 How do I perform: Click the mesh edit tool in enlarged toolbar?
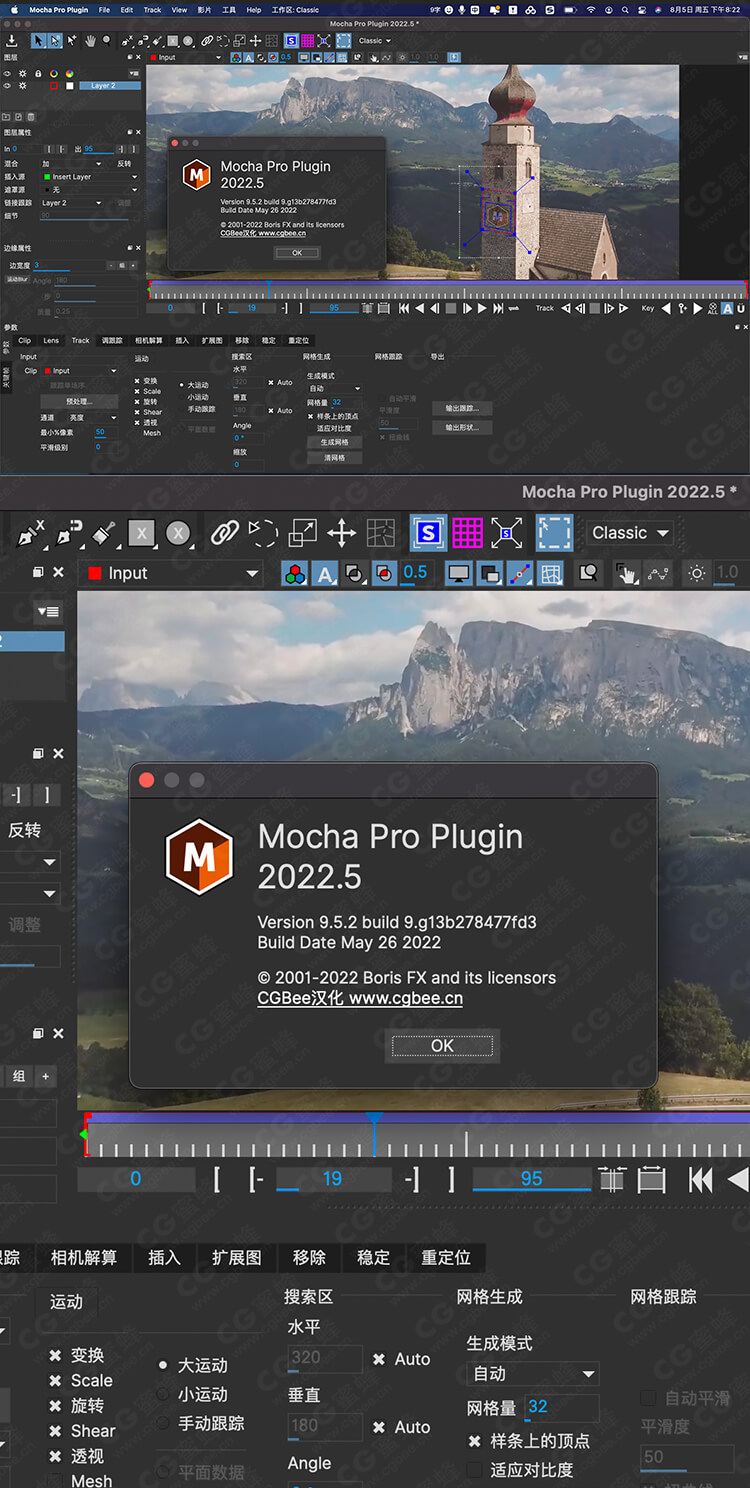coord(380,533)
